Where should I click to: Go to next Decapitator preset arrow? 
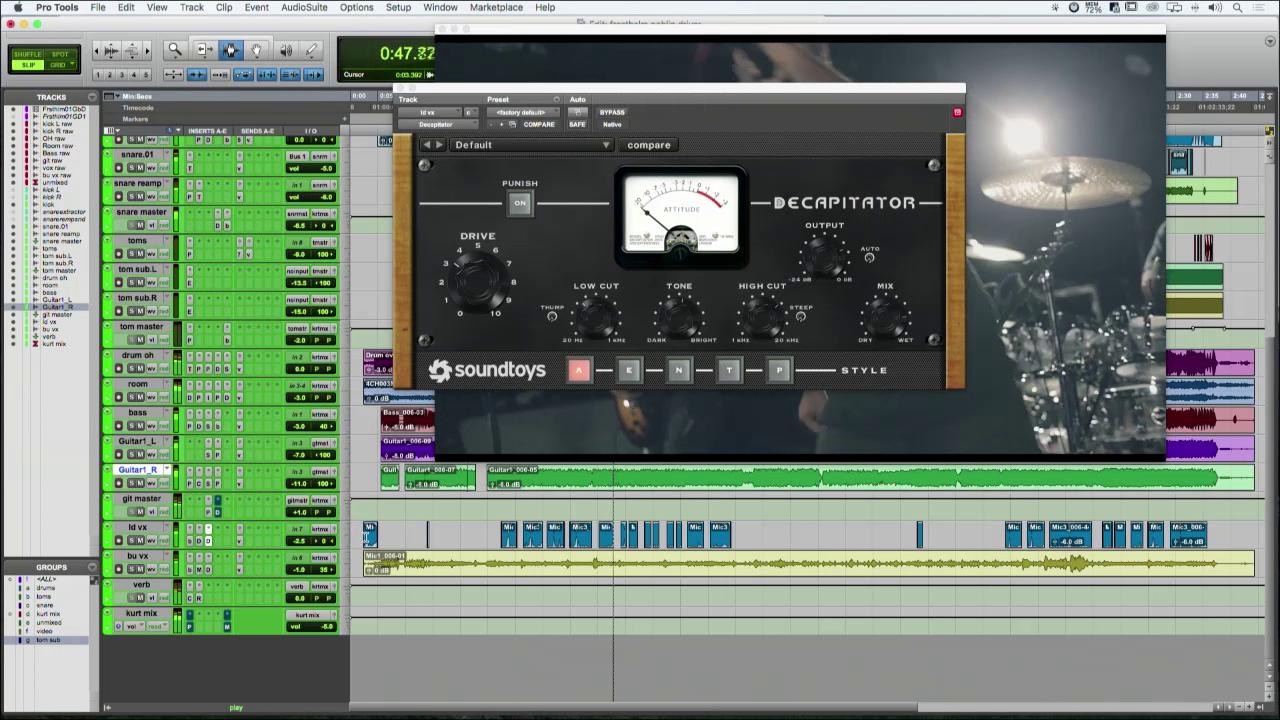pyautogui.click(x=439, y=145)
